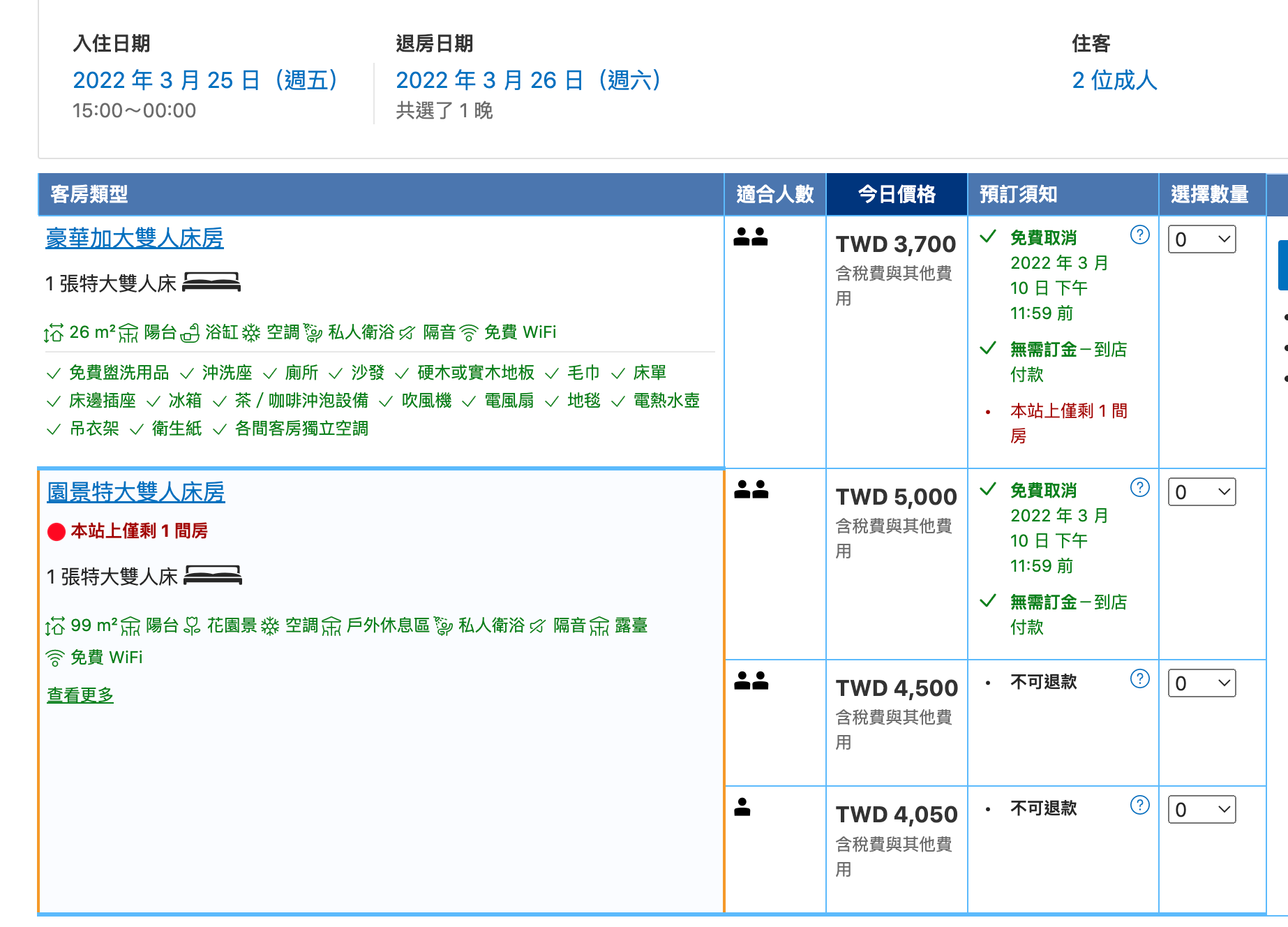Click the bed icon in 園景特大雙人床房 row
1288x927 pixels.
point(213,576)
